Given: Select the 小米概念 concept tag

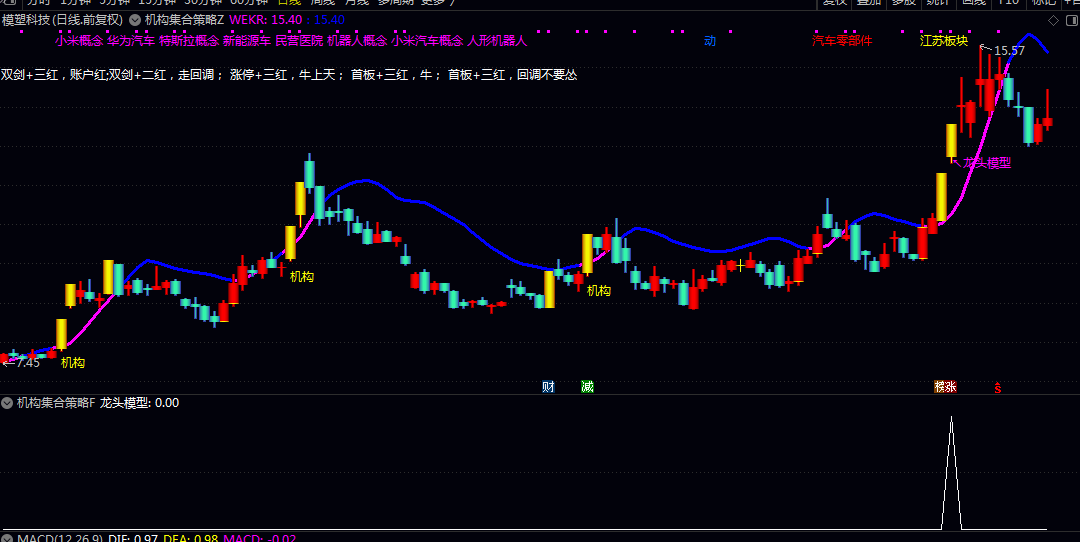Looking at the screenshot, I should click(x=79, y=41).
